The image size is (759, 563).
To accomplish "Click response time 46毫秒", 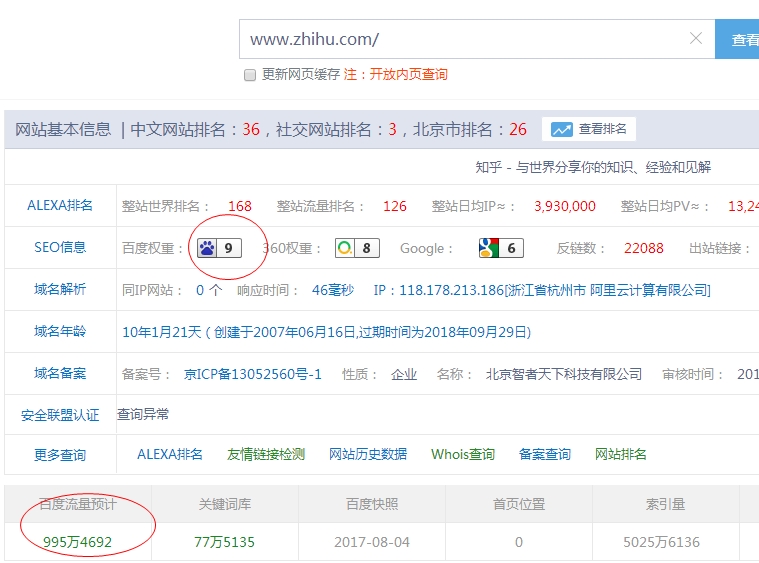I will [333, 290].
